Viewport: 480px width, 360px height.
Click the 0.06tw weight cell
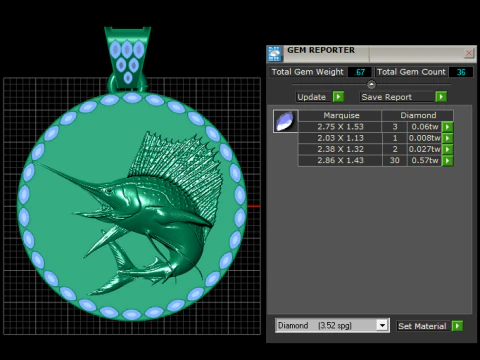(x=425, y=127)
